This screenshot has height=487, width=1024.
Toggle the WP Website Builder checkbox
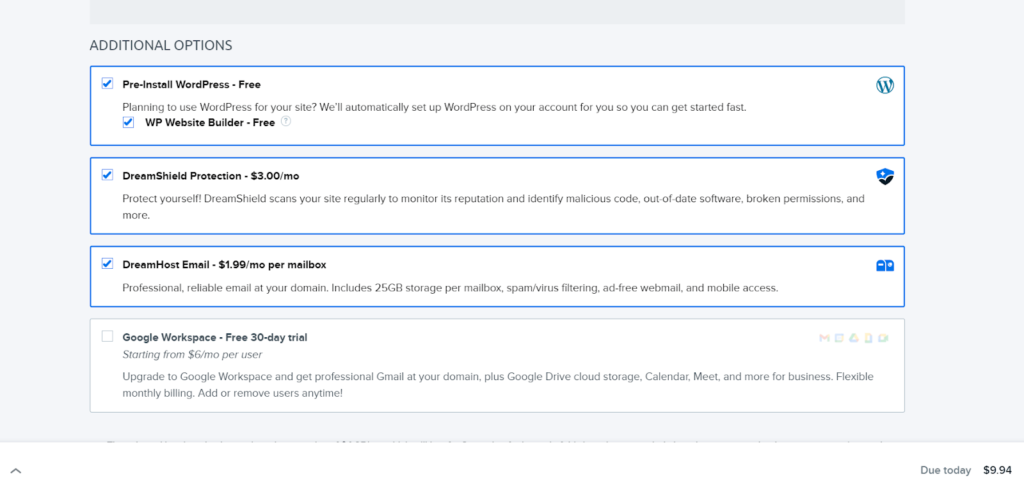128,123
